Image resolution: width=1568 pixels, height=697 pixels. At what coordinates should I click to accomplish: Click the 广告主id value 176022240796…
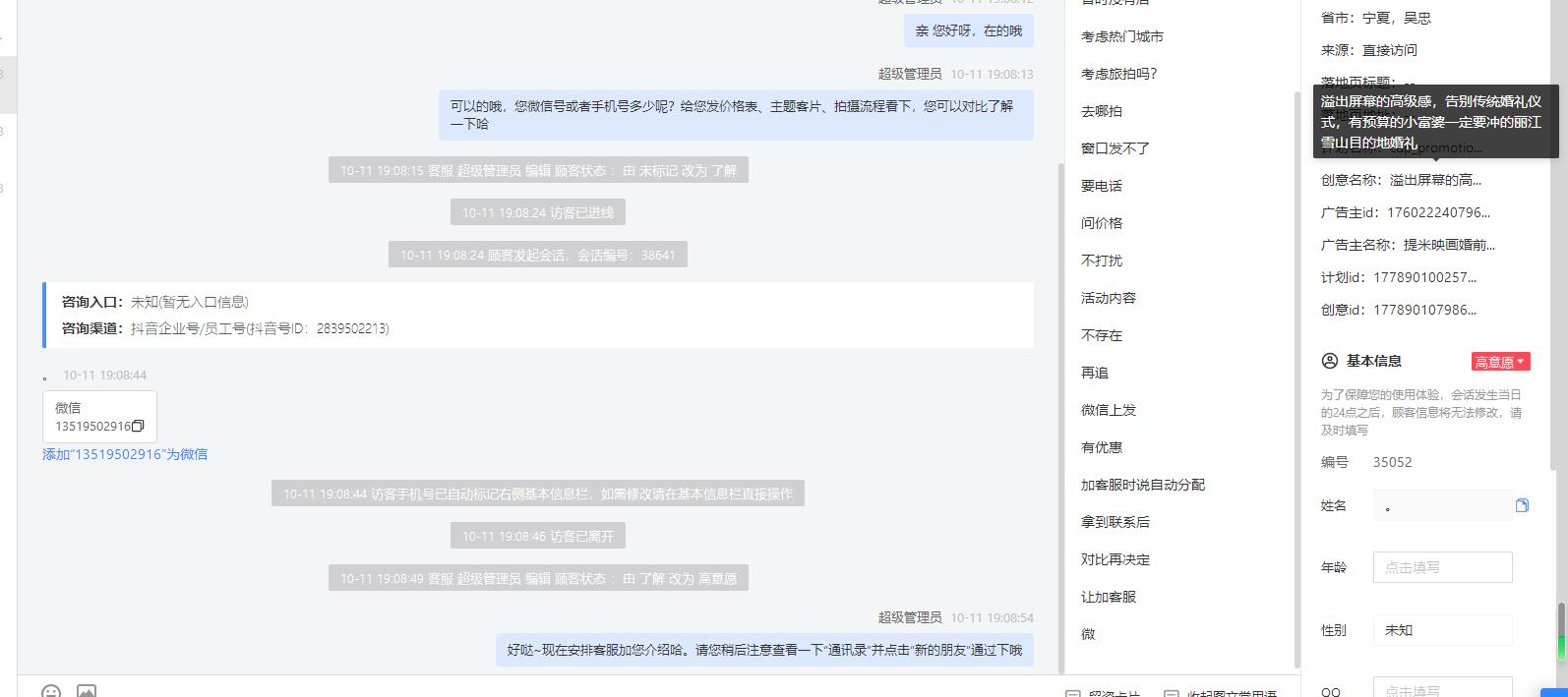click(1438, 212)
